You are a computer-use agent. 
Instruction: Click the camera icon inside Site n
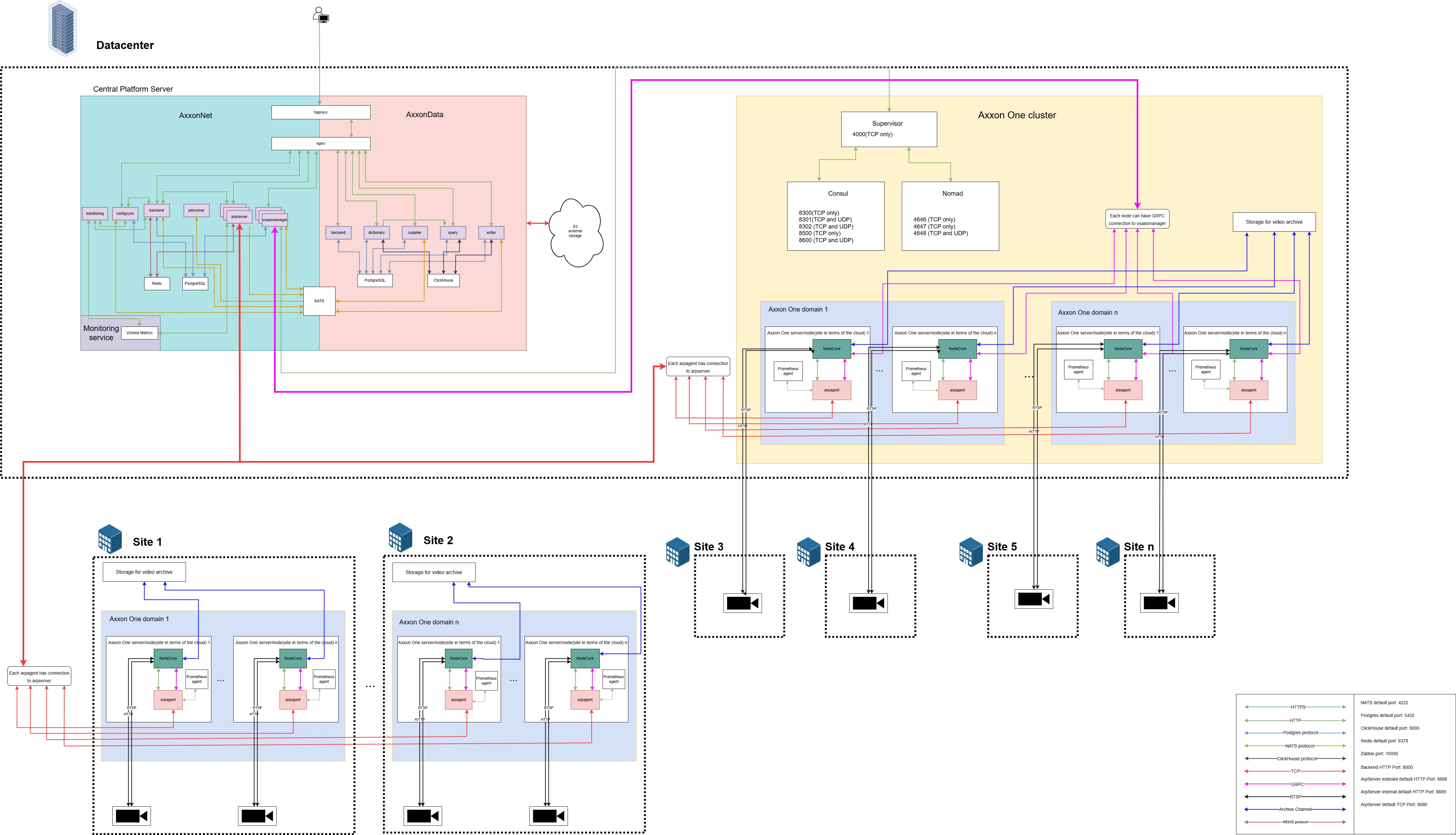point(1159,603)
